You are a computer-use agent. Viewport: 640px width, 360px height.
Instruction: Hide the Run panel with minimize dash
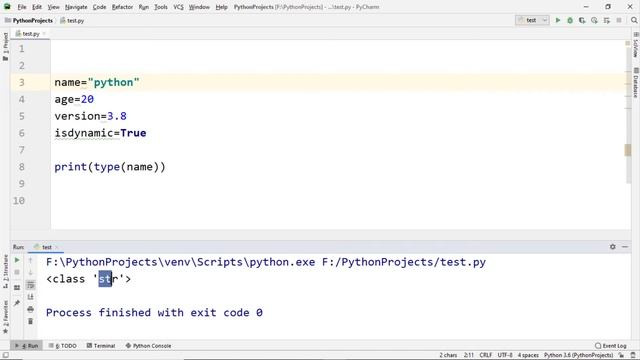pos(625,247)
